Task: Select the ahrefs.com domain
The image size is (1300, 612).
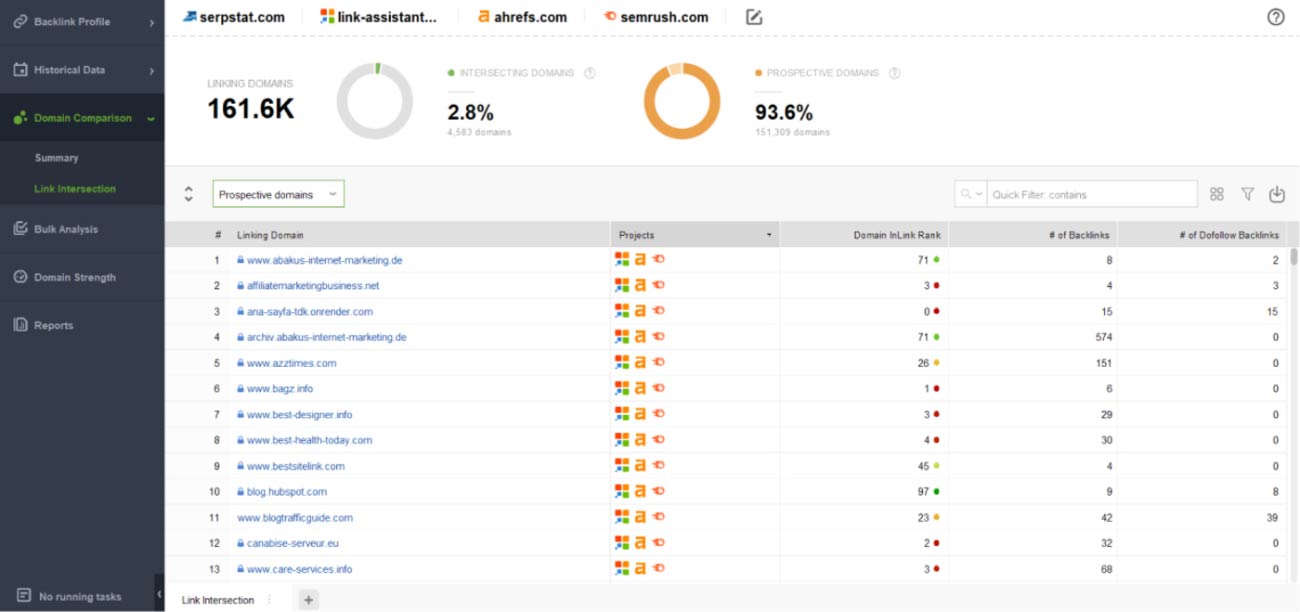Action: [522, 17]
